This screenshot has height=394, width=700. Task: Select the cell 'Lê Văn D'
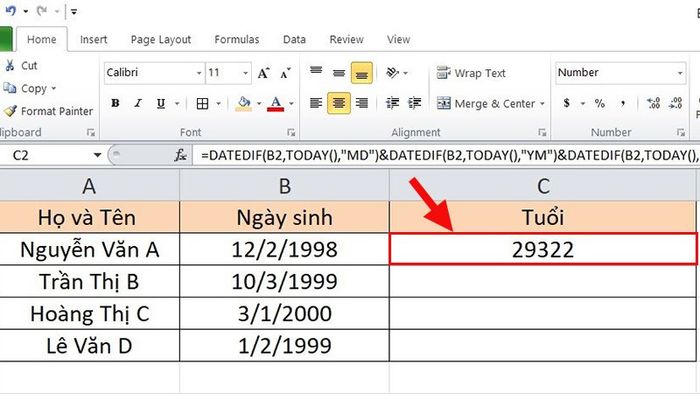point(89,345)
